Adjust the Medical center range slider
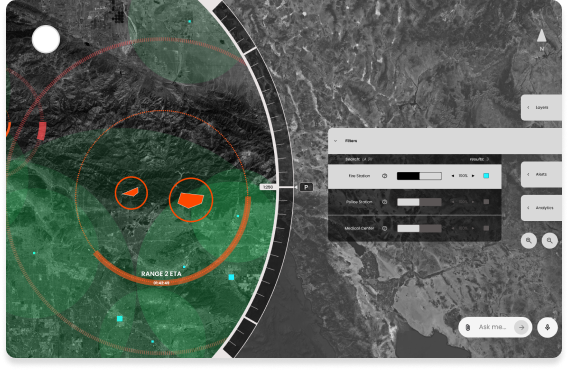The image size is (568, 370). point(419,228)
